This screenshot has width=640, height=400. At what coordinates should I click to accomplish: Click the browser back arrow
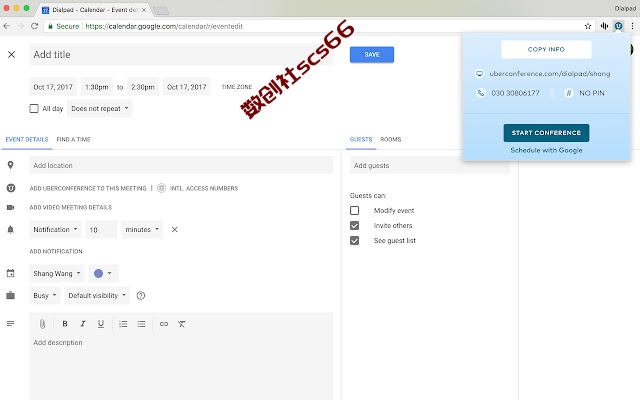click(7, 26)
